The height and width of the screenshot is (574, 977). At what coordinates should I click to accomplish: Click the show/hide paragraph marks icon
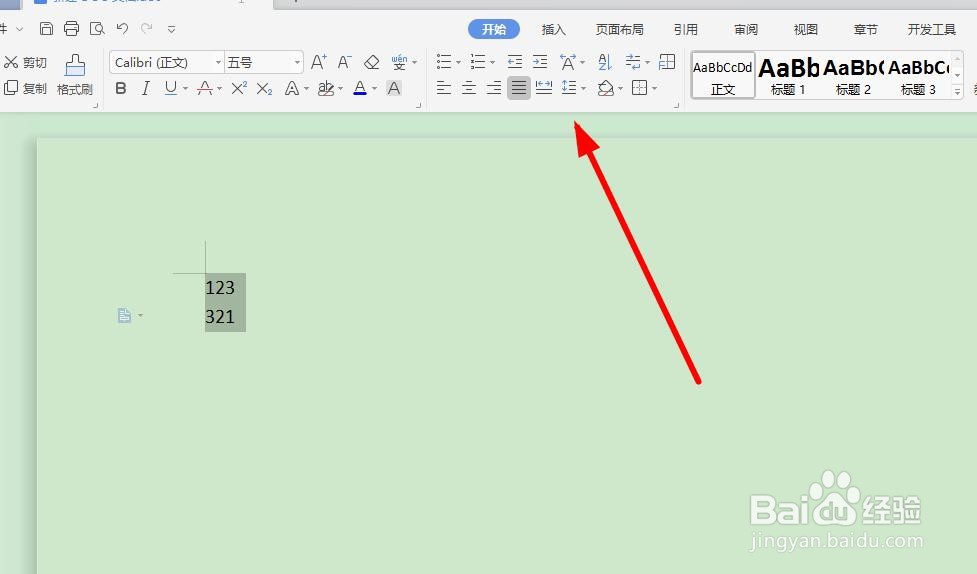click(633, 62)
